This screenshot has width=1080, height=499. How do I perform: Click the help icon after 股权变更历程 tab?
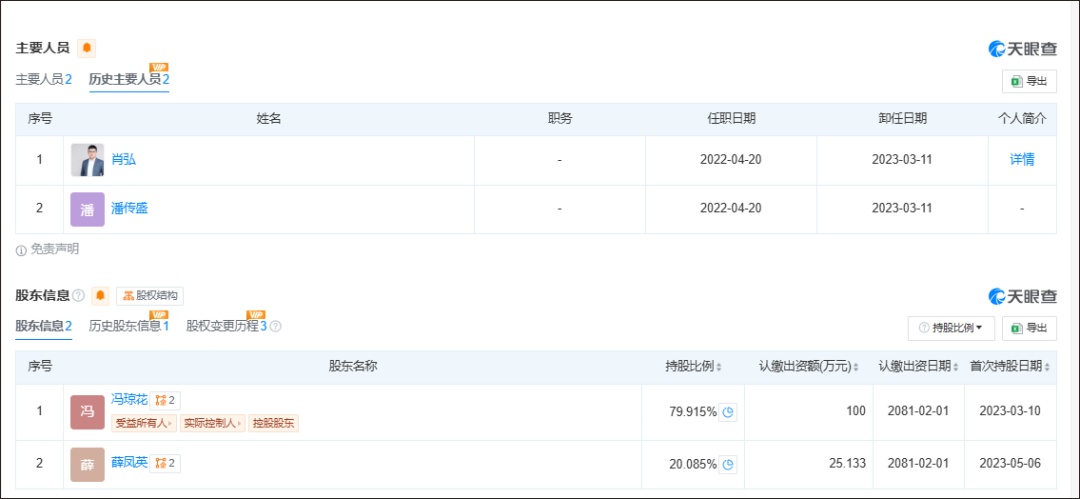(276, 326)
